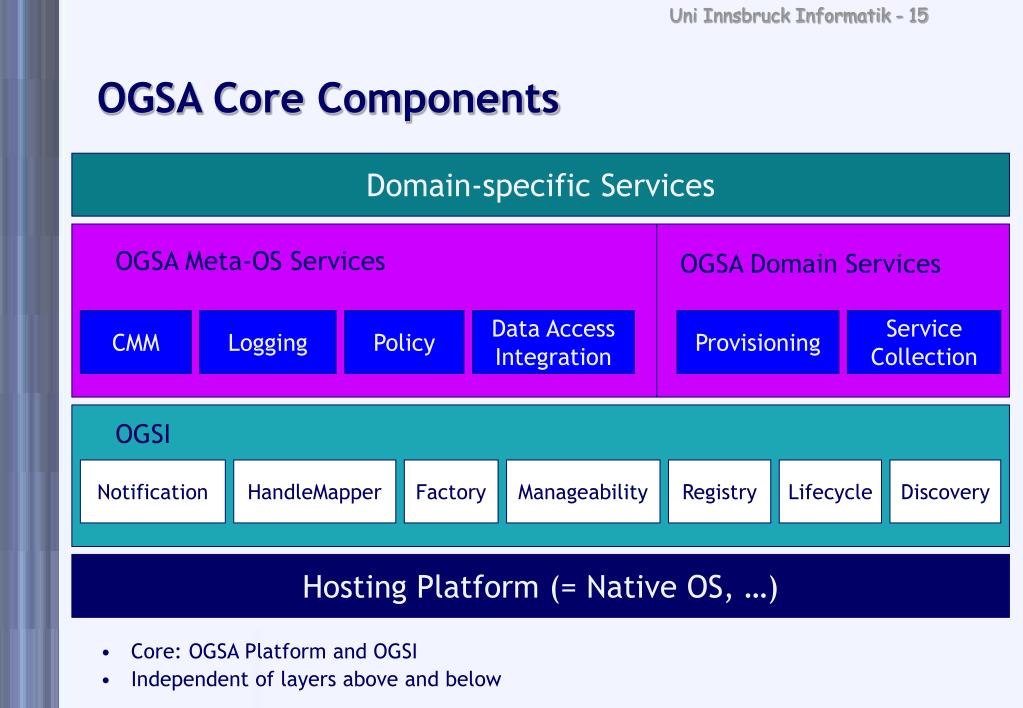The image size is (1023, 708).
Task: Select the Factory box
Action: 451,491
